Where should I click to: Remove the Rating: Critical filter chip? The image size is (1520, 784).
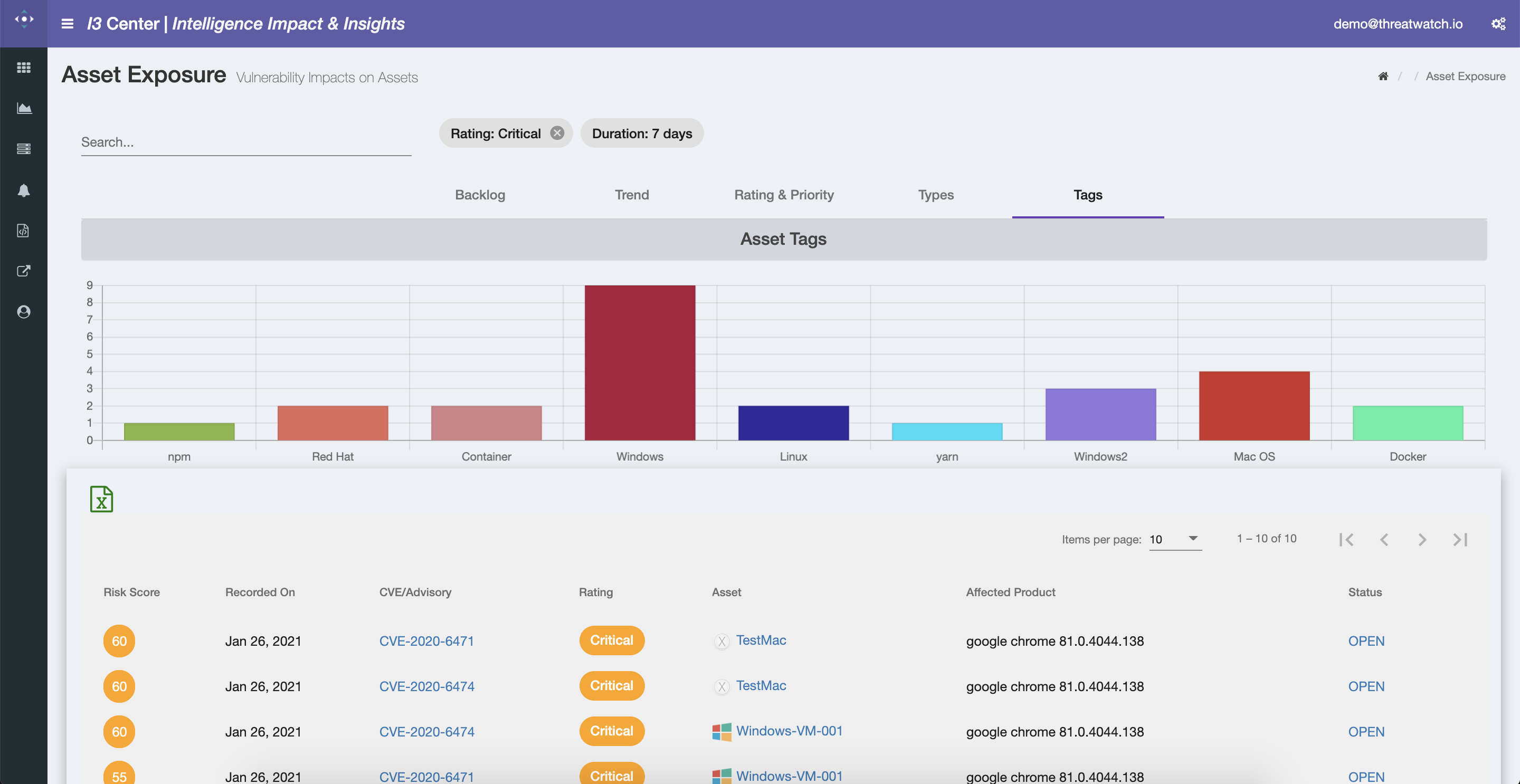click(x=557, y=133)
